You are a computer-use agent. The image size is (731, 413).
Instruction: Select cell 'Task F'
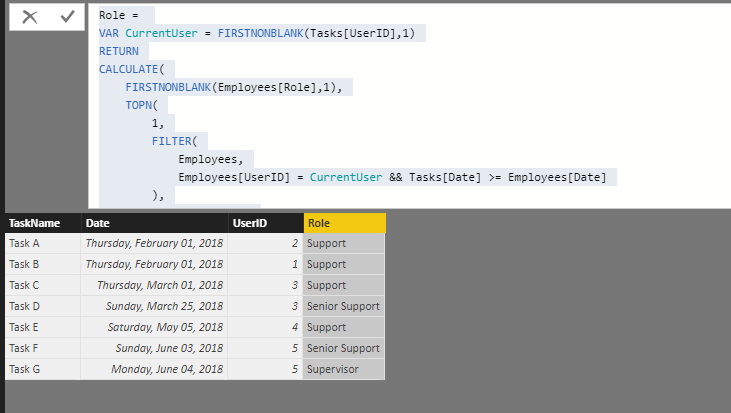point(43,348)
